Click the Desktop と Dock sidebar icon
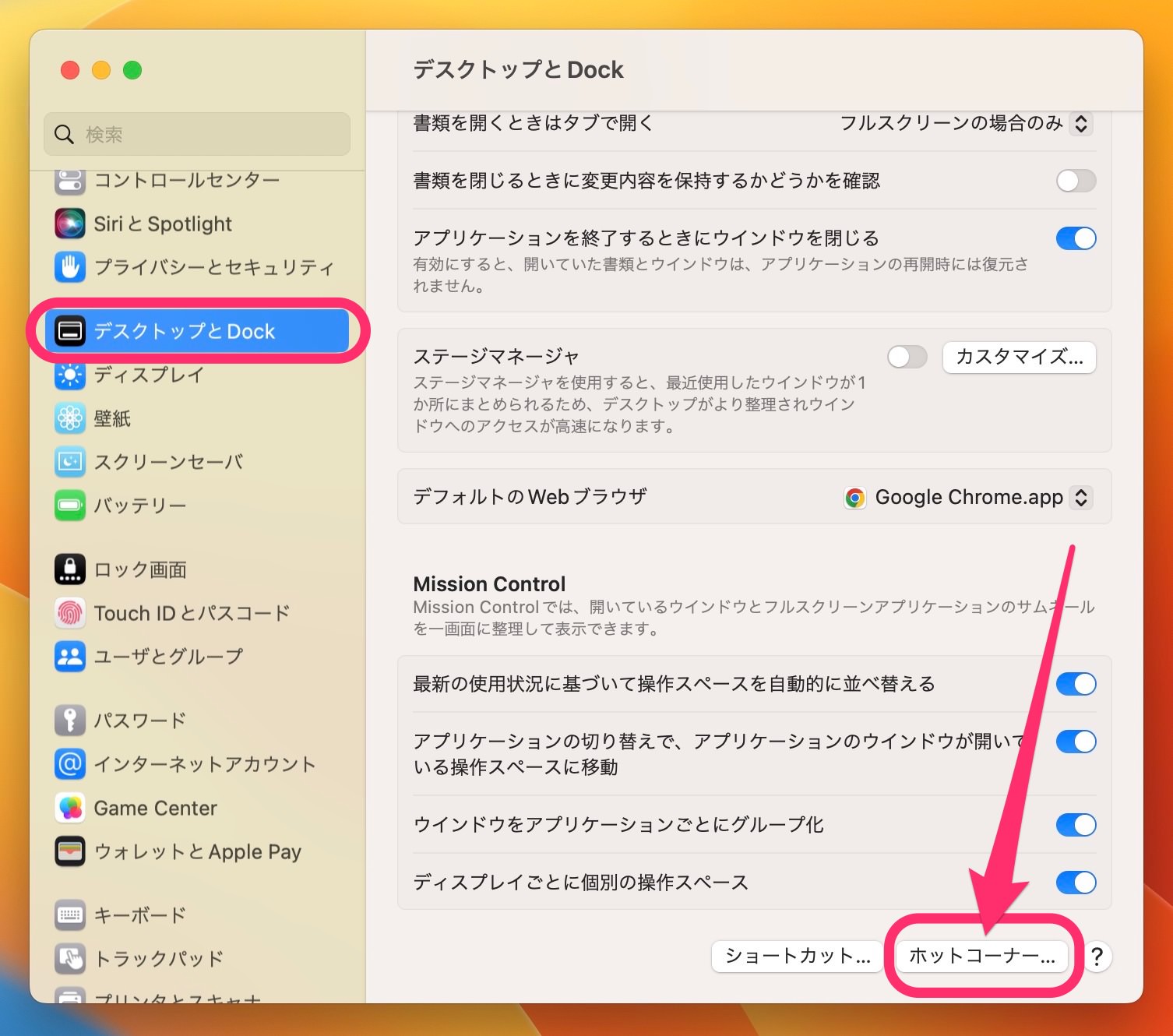Viewport: 1173px width, 1036px height. 70,331
